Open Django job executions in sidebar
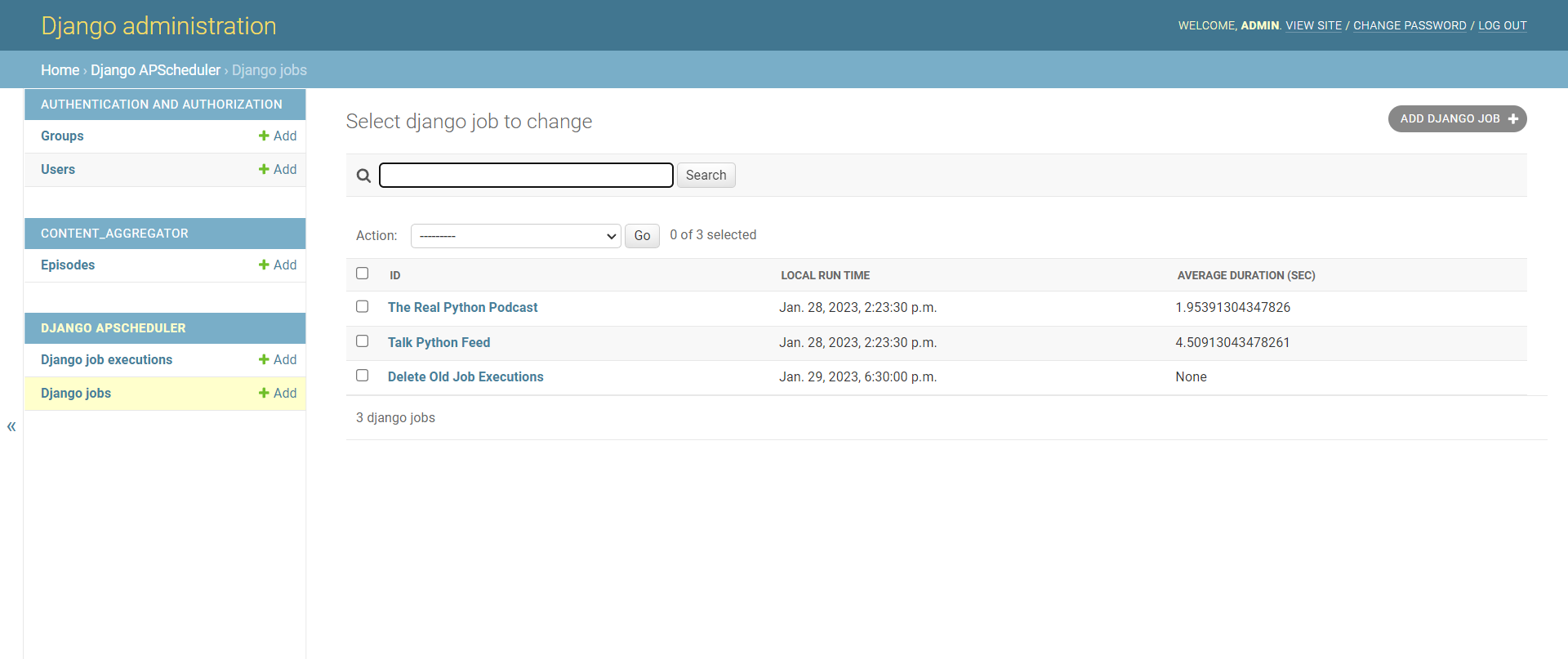The width and height of the screenshot is (1568, 659). pyautogui.click(x=106, y=359)
